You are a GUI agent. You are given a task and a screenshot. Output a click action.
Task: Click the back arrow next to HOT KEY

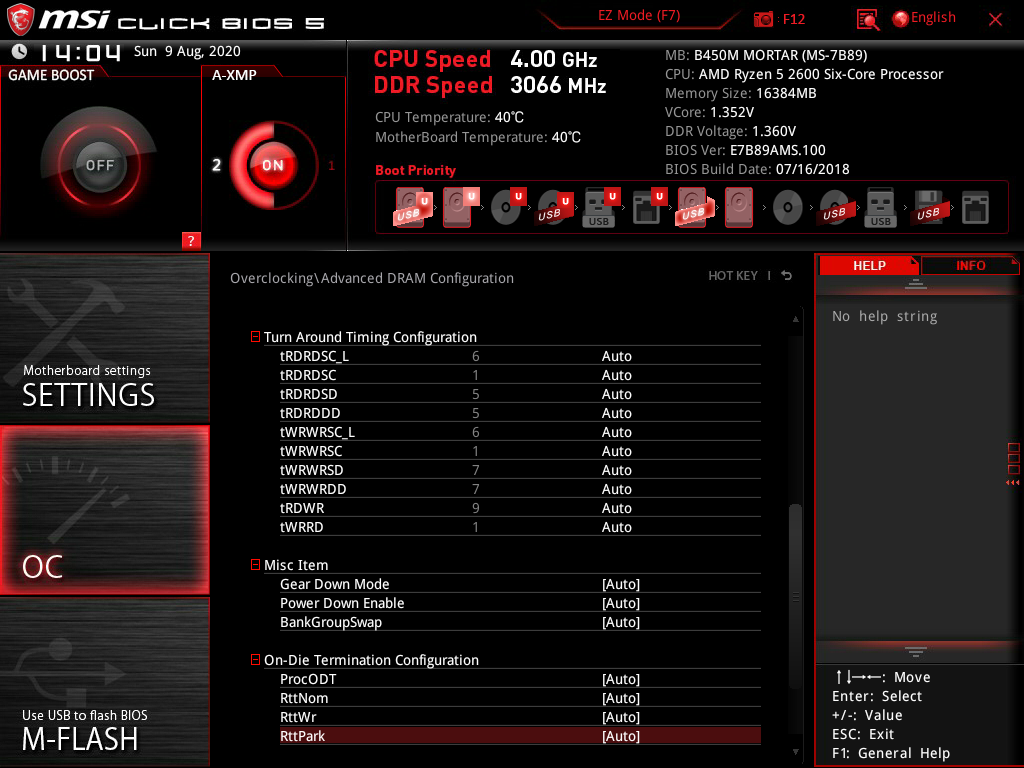click(786, 276)
